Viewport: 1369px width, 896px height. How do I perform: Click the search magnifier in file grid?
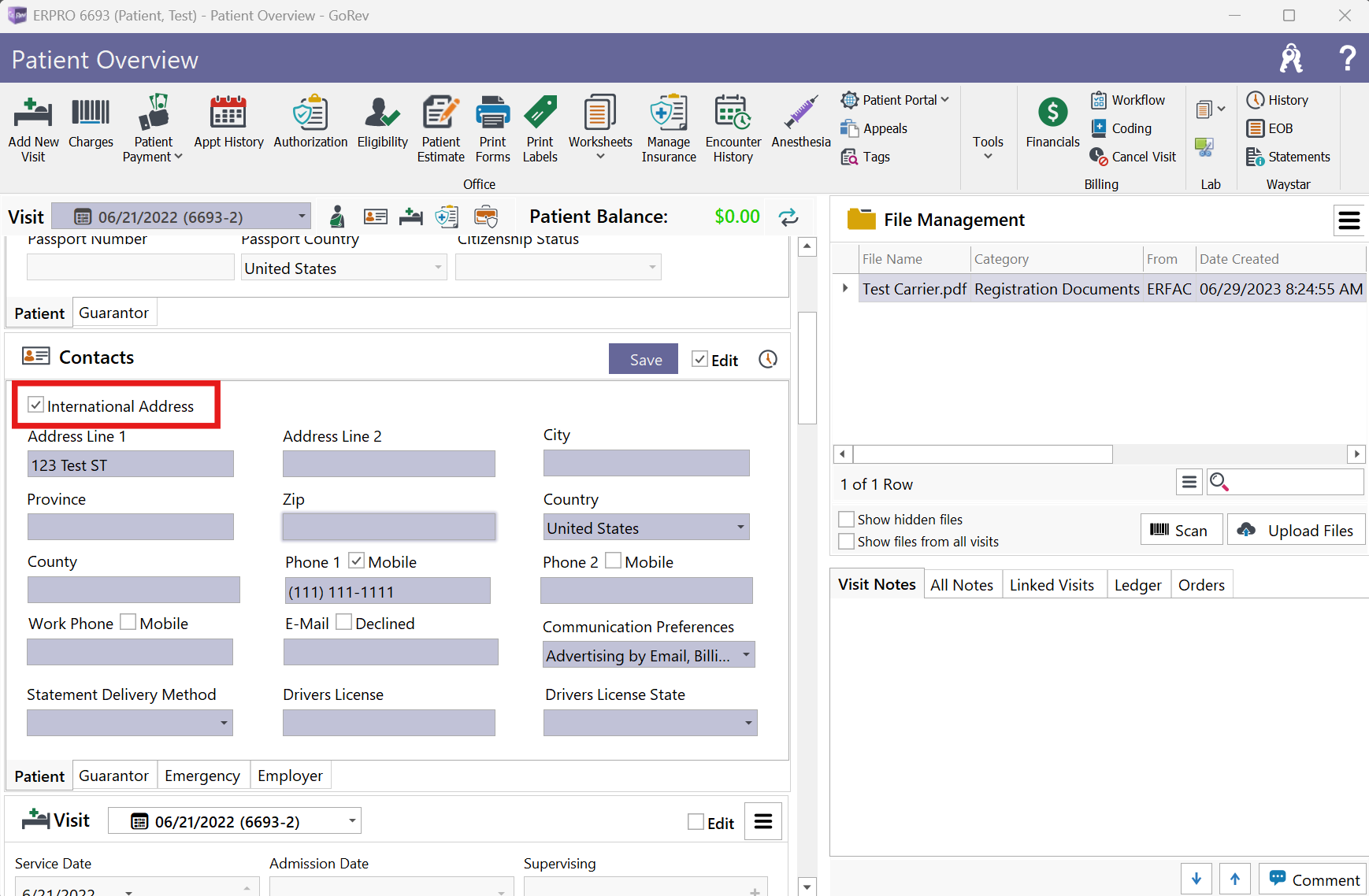[x=1219, y=482]
